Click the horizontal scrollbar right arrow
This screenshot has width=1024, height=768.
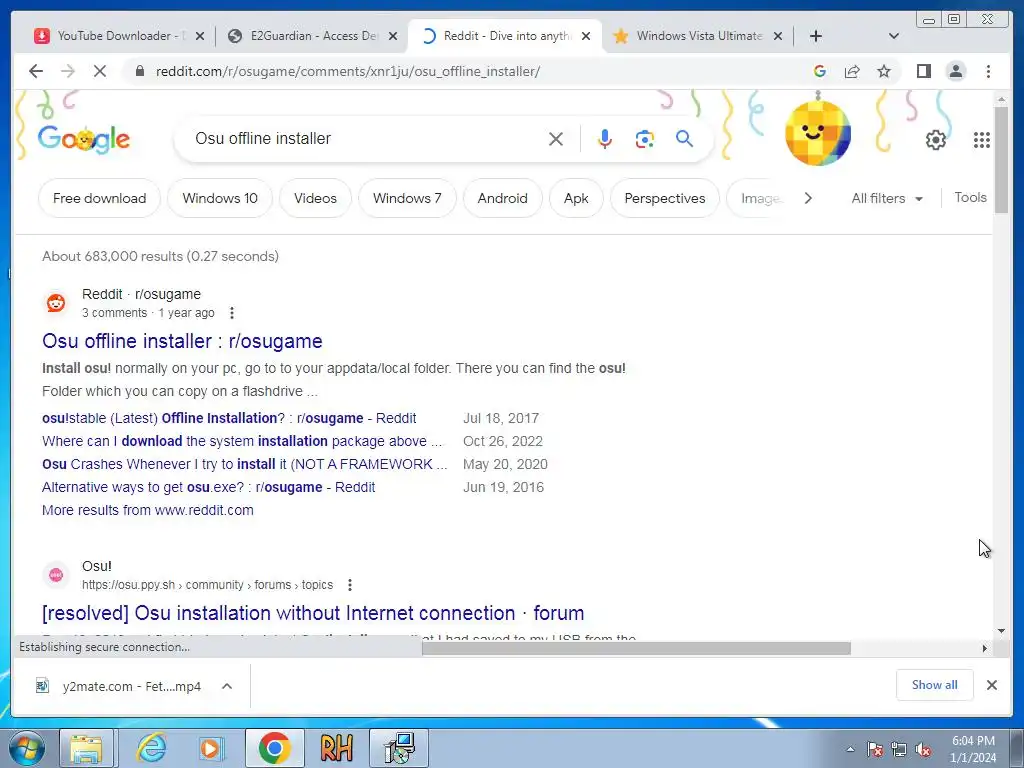coord(984,648)
